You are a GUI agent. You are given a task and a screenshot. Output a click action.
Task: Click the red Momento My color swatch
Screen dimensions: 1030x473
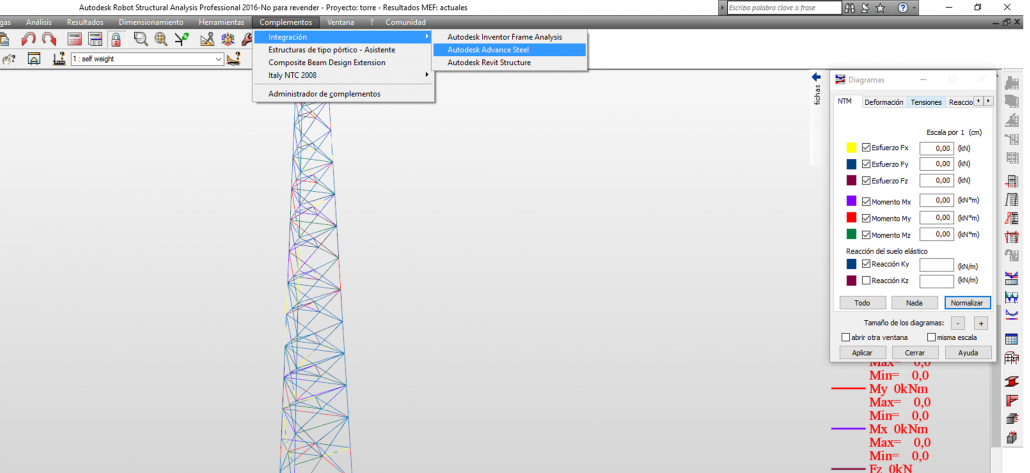click(x=852, y=217)
